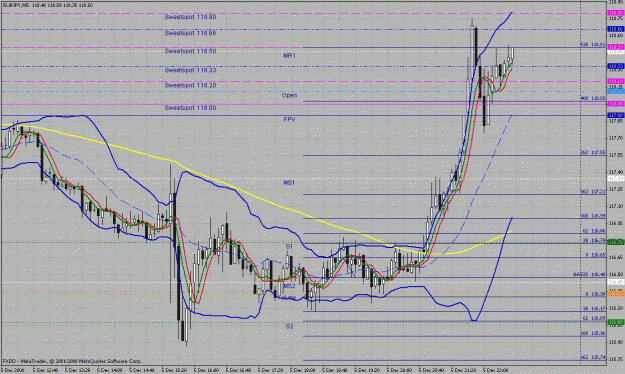This screenshot has width=625, height=374.
Task: Click the 116.50 price axis value
Action: coord(616,274)
